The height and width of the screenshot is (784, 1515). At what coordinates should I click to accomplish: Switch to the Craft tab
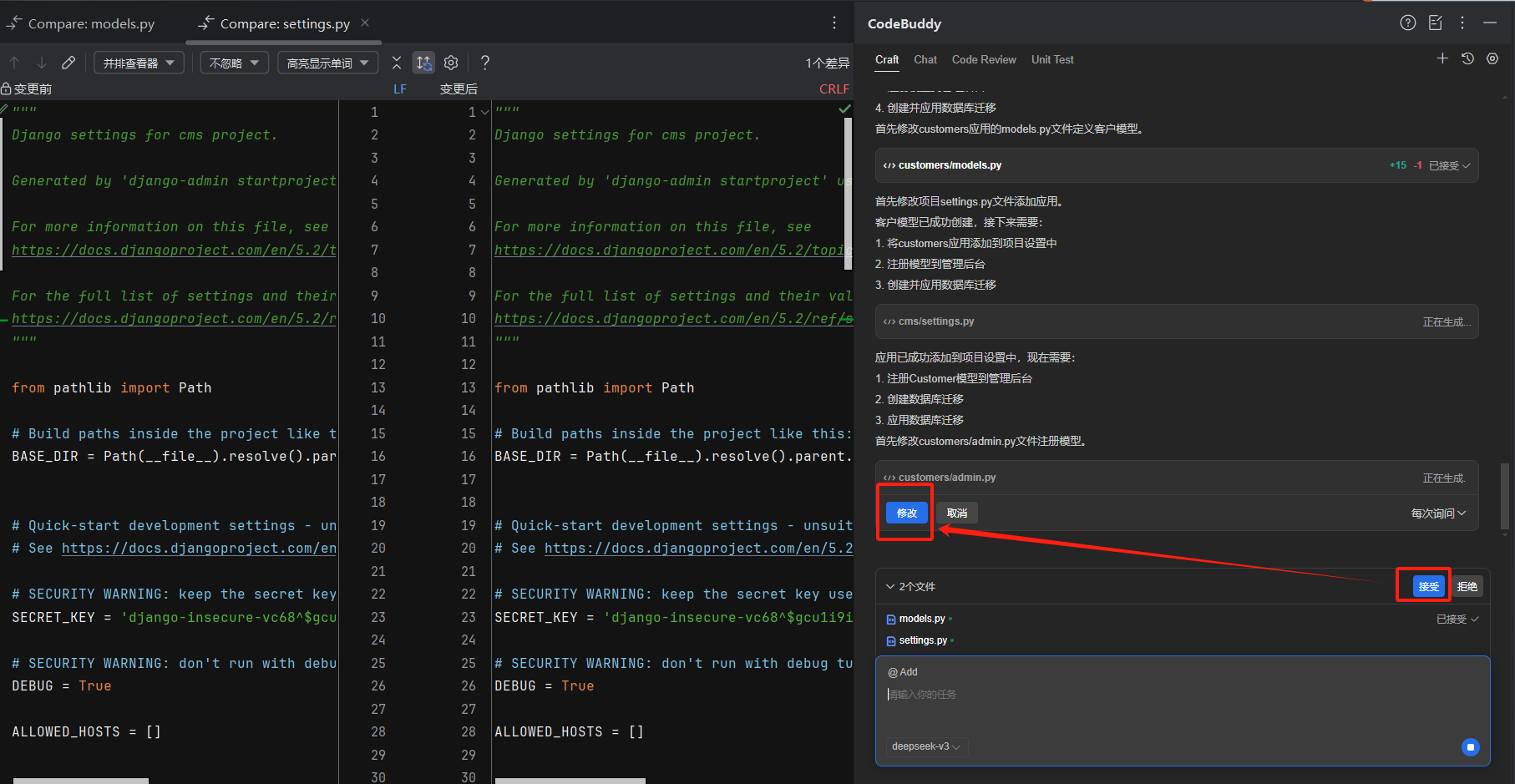[887, 59]
